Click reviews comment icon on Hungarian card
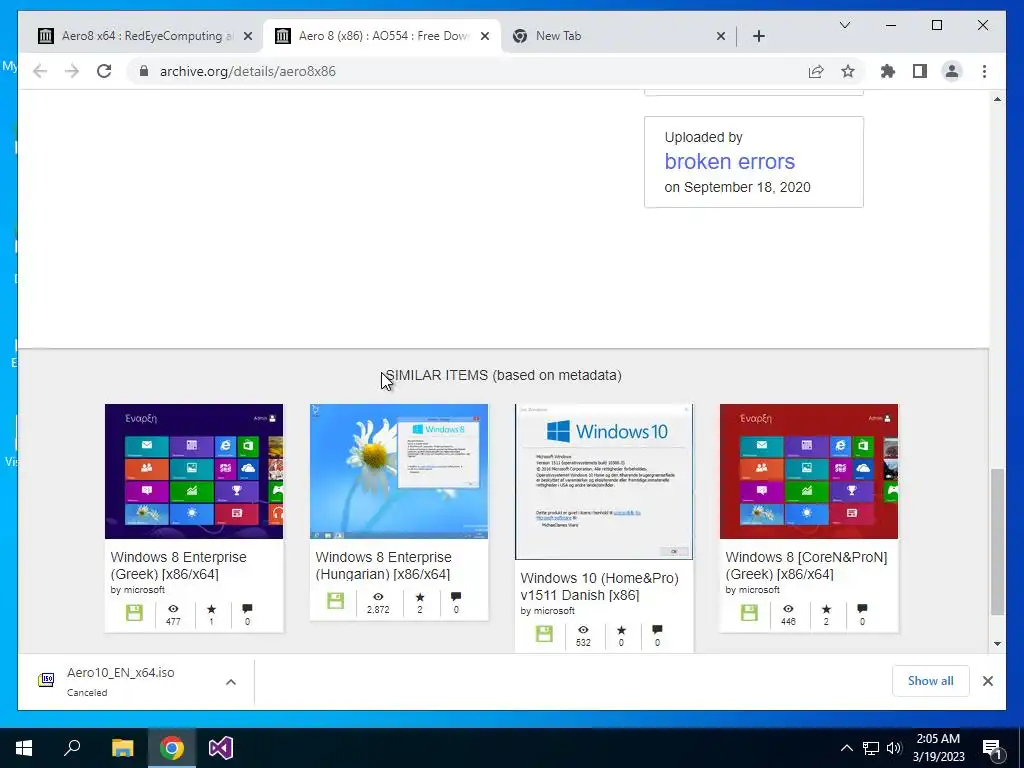The height and width of the screenshot is (768, 1024). tap(456, 596)
